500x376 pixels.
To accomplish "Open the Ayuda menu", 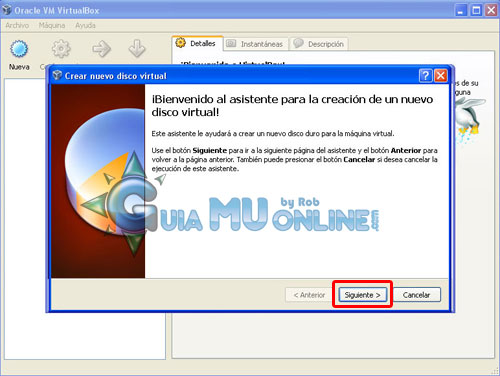I will pyautogui.click(x=85, y=25).
